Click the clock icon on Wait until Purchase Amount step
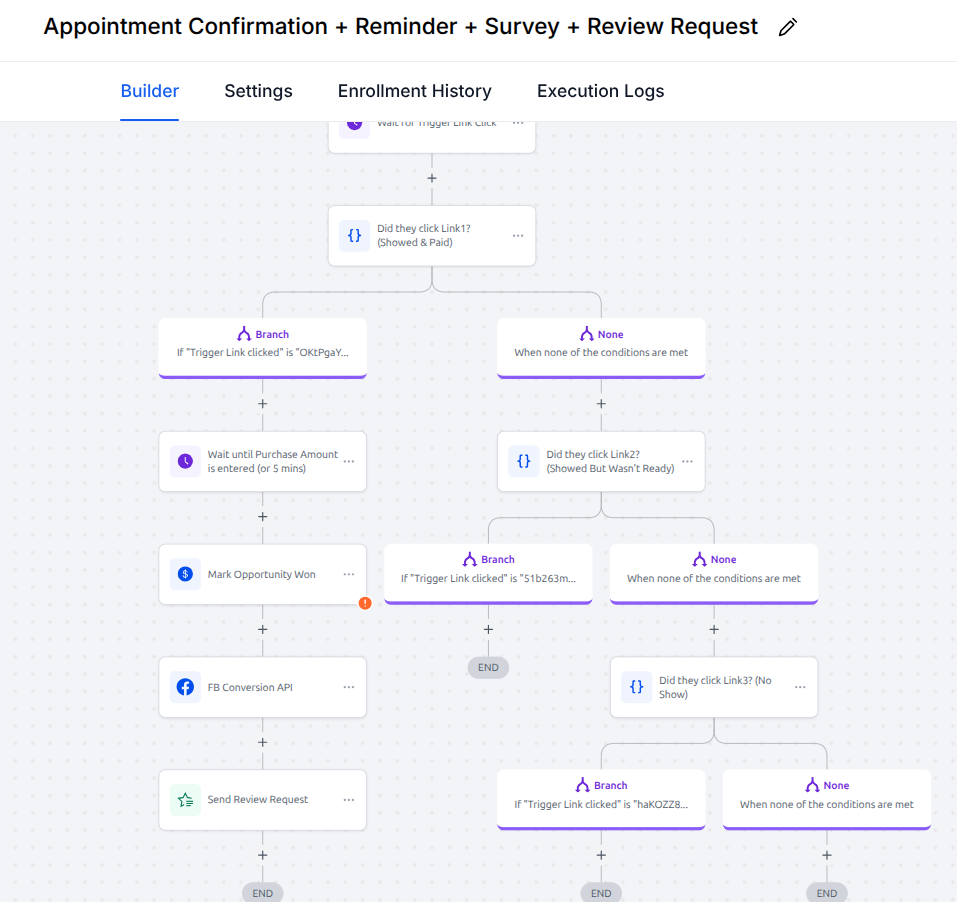 (x=184, y=461)
